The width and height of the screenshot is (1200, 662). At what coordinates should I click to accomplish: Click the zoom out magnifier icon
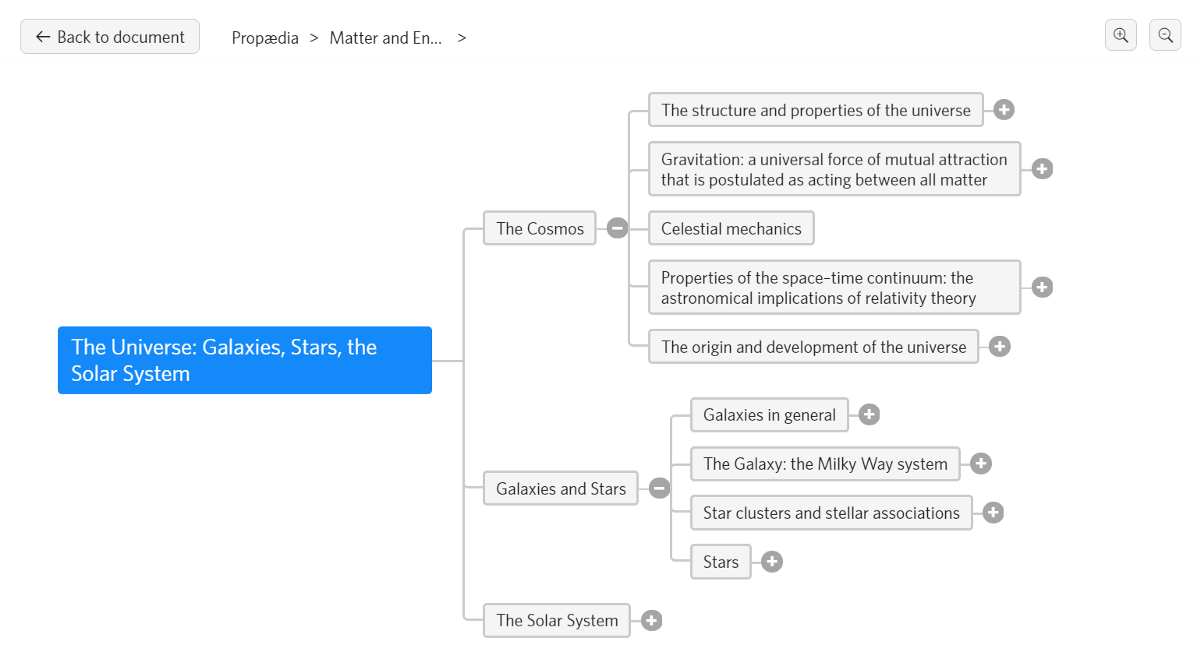pos(1165,36)
